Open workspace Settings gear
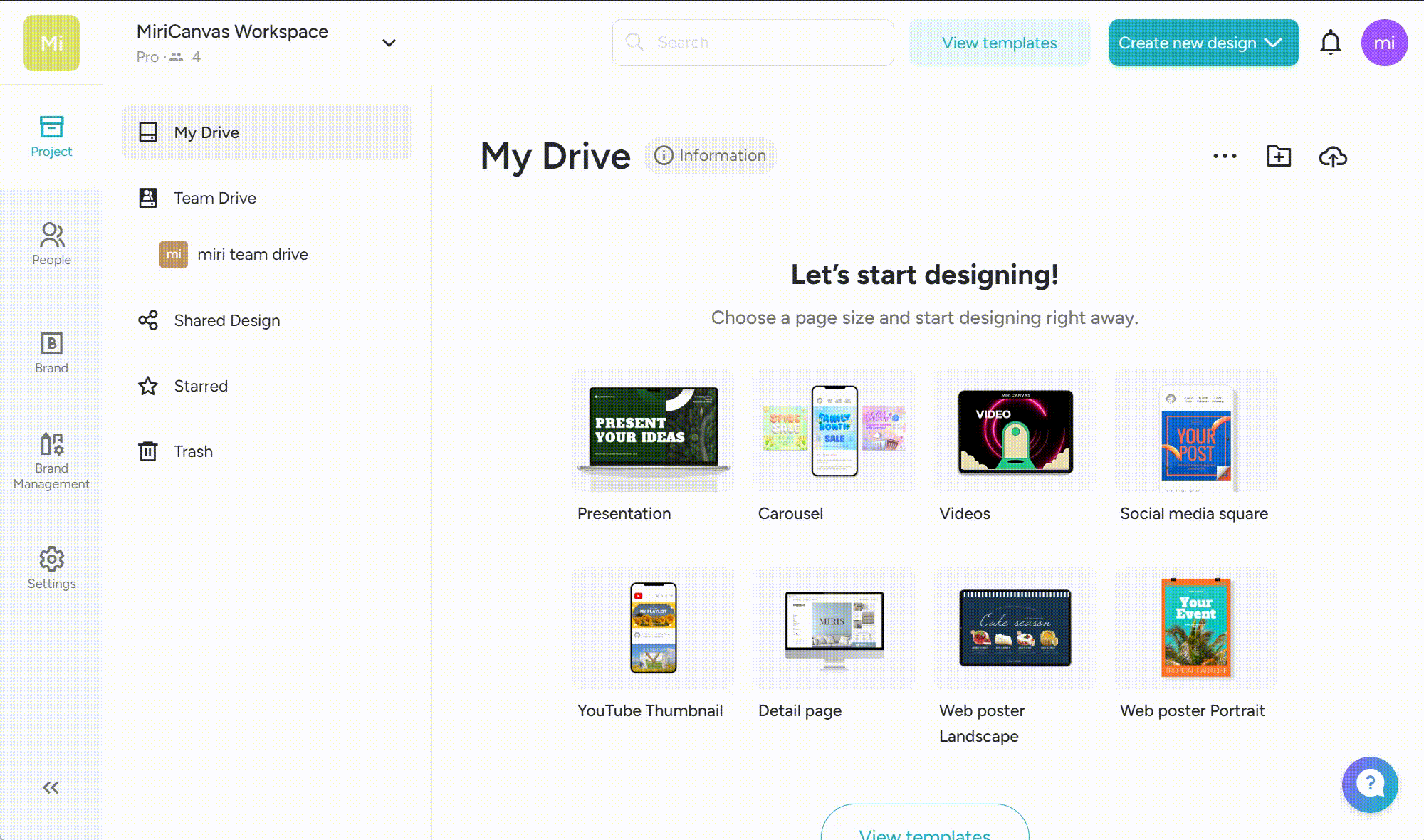Image resolution: width=1424 pixels, height=840 pixels. click(51, 568)
